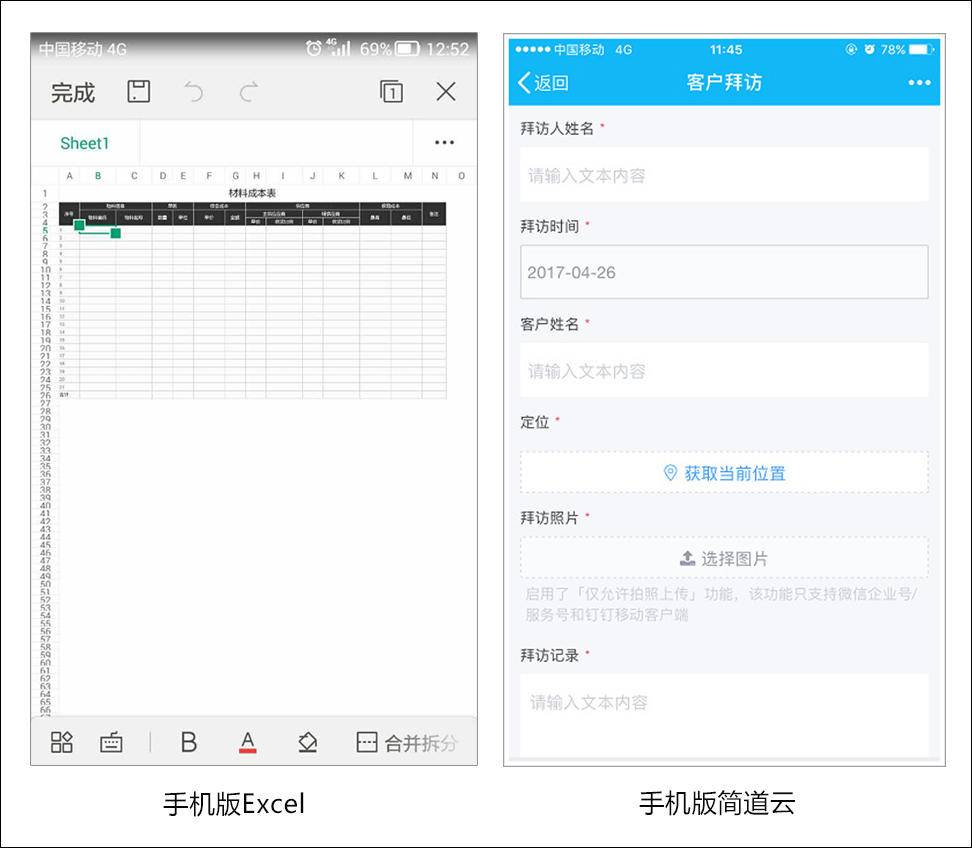Viewport: 972px width, 848px height.
Task: Select column F header
Action: (209, 176)
